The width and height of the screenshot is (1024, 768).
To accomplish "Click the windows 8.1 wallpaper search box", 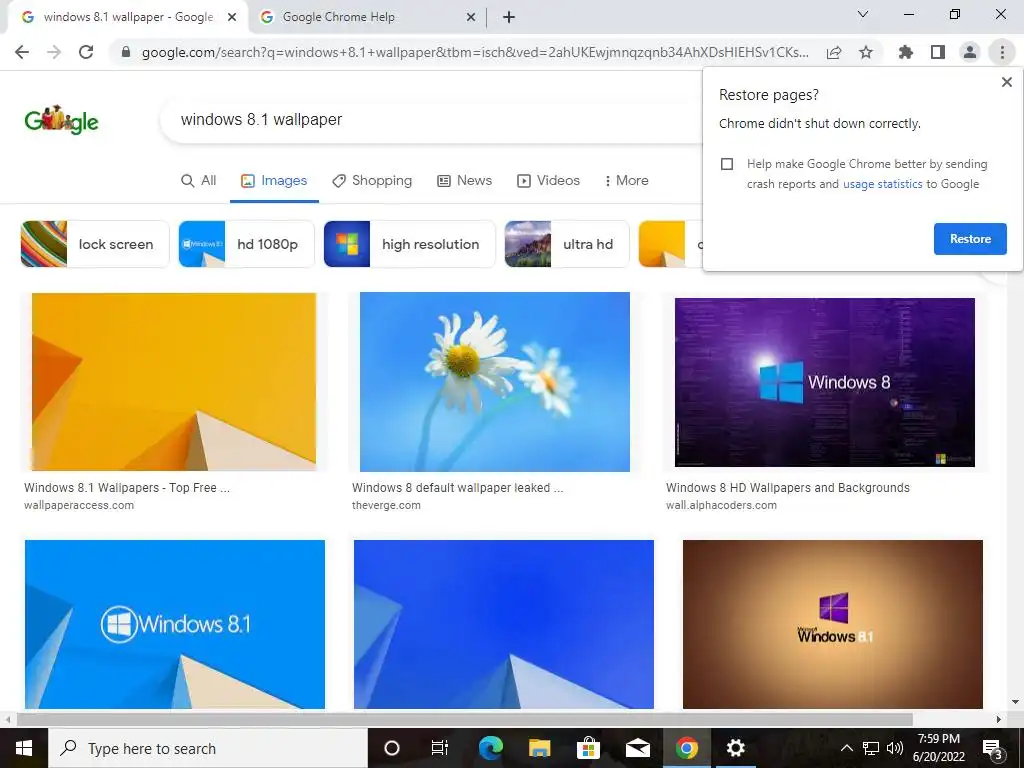I will coord(431,120).
